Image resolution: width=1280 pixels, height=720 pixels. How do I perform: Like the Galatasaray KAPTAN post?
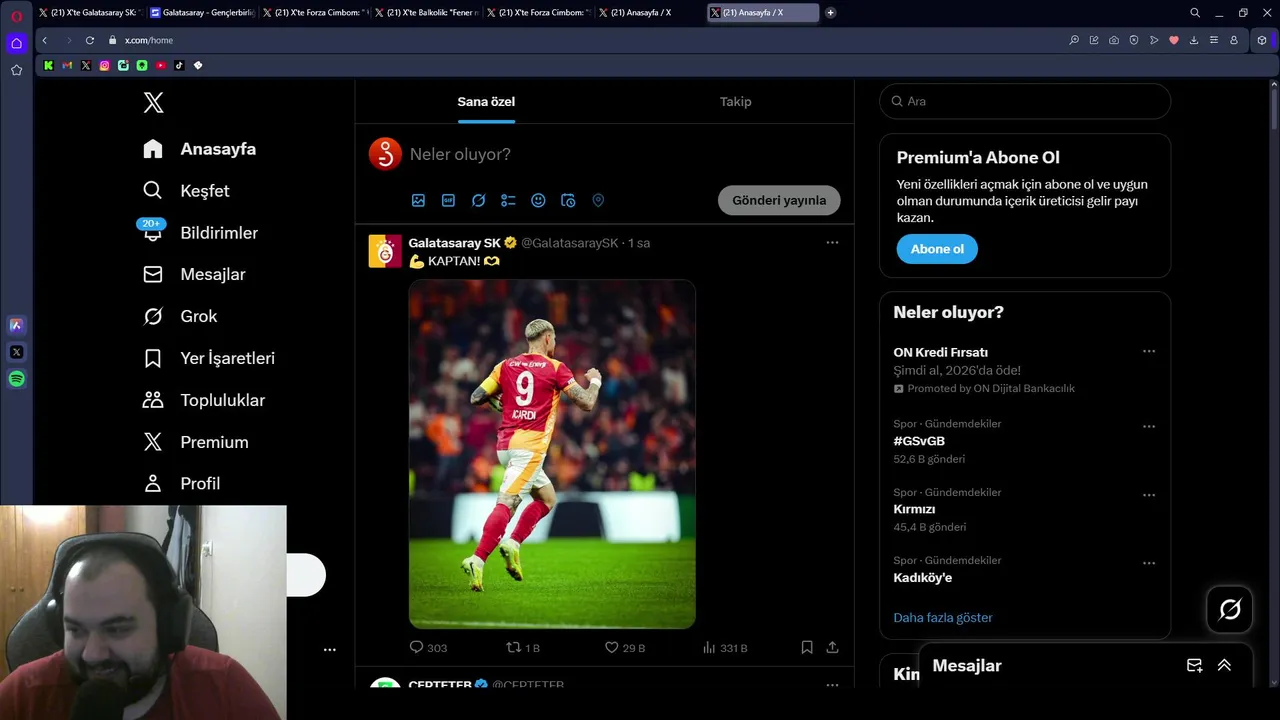[x=624, y=648]
